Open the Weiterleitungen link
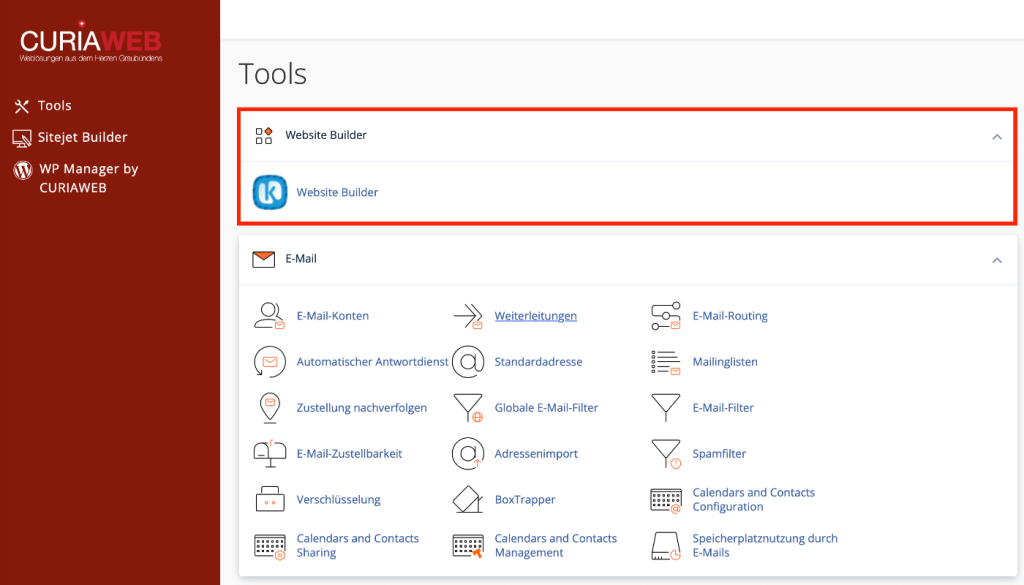This screenshot has width=1024, height=585. pyautogui.click(x=536, y=316)
